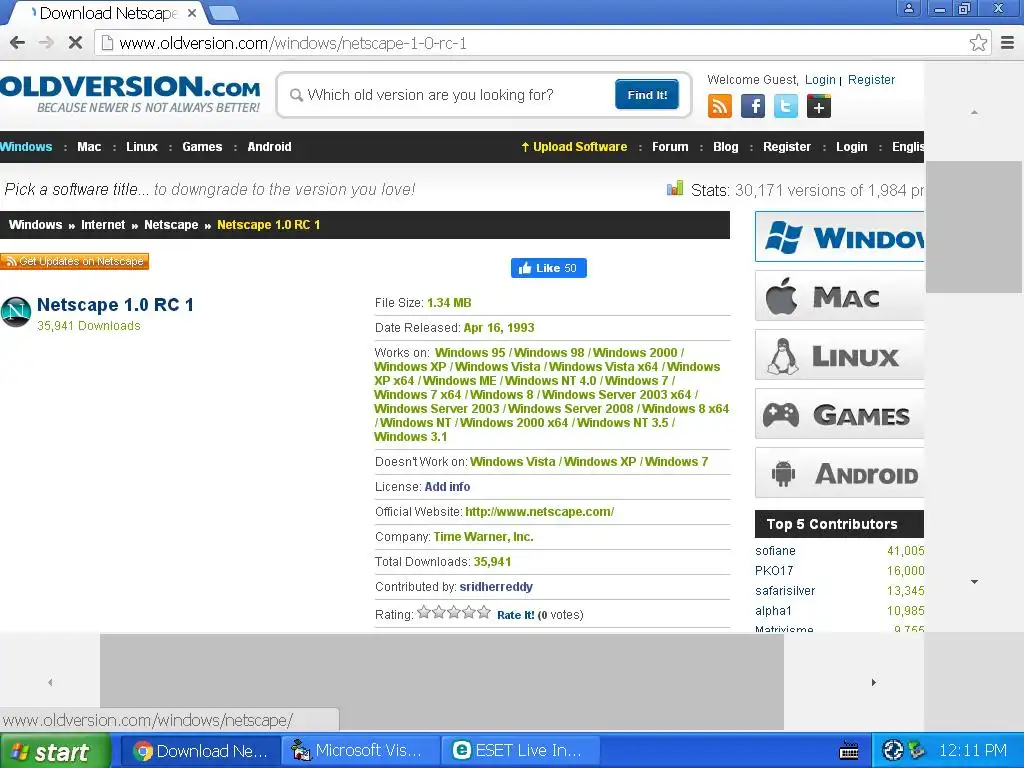1024x768 pixels.
Task: Switch to ESET Live Installer taskbar item
Action: 521,751
